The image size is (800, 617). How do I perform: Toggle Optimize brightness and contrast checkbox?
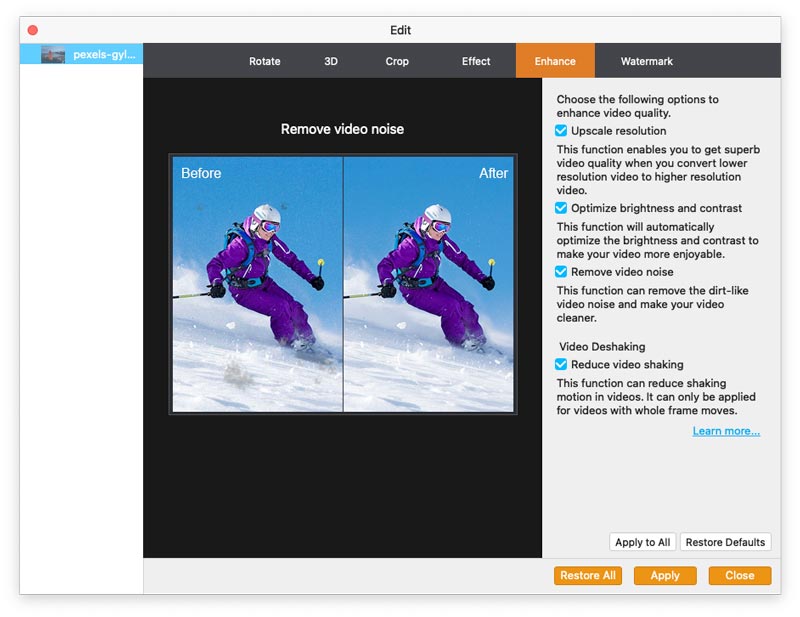click(561, 208)
